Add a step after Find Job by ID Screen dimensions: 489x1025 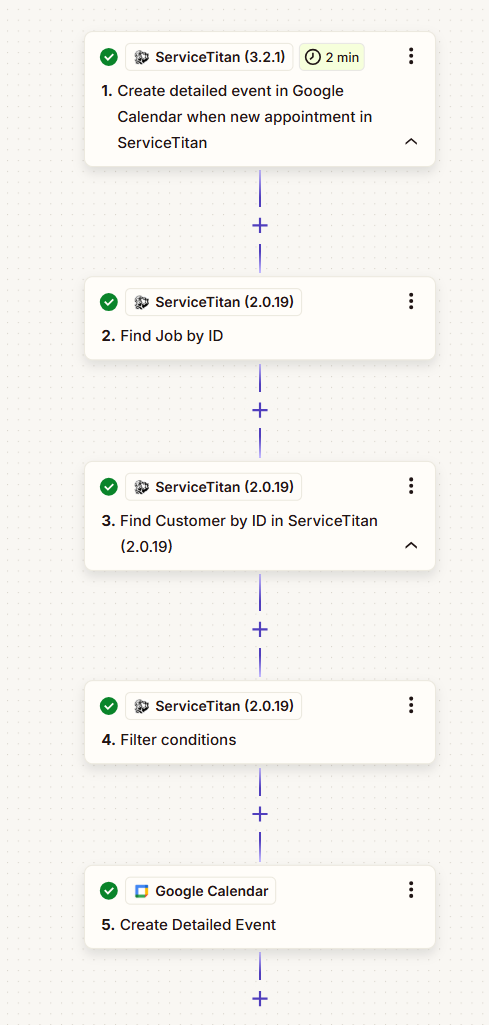(x=260, y=410)
